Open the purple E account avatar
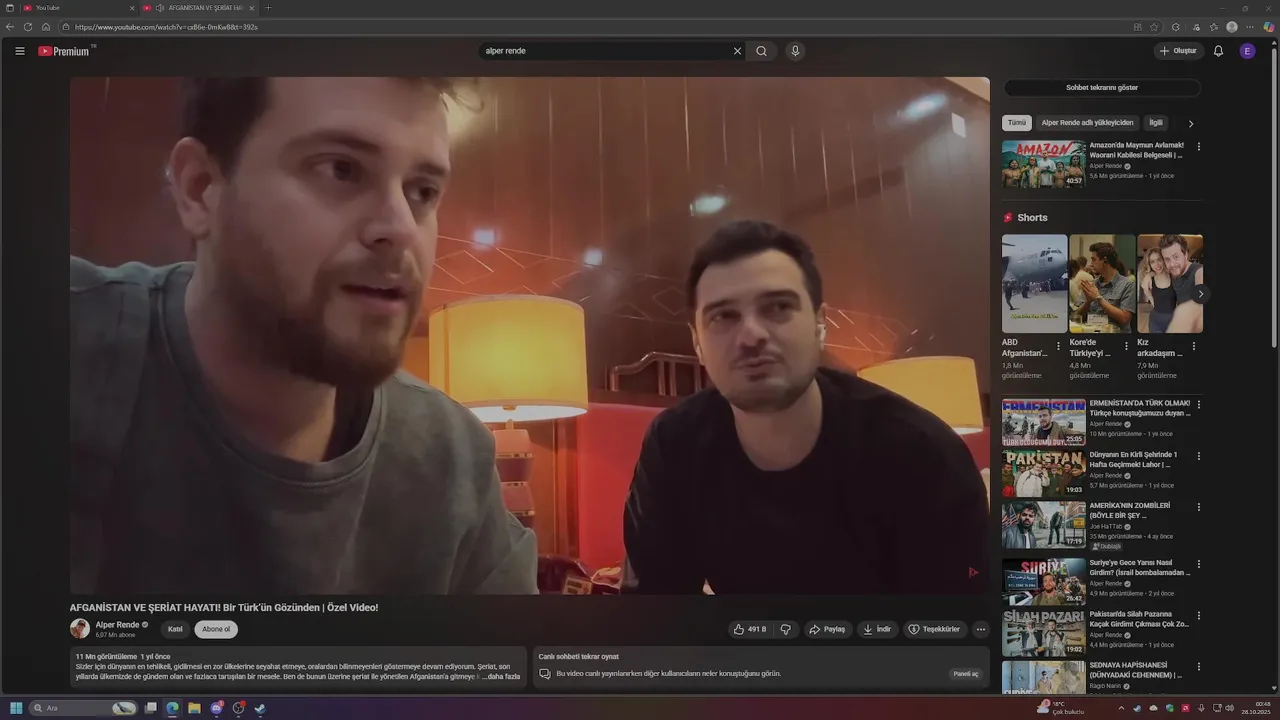This screenshot has width=1280, height=720. (1247, 51)
